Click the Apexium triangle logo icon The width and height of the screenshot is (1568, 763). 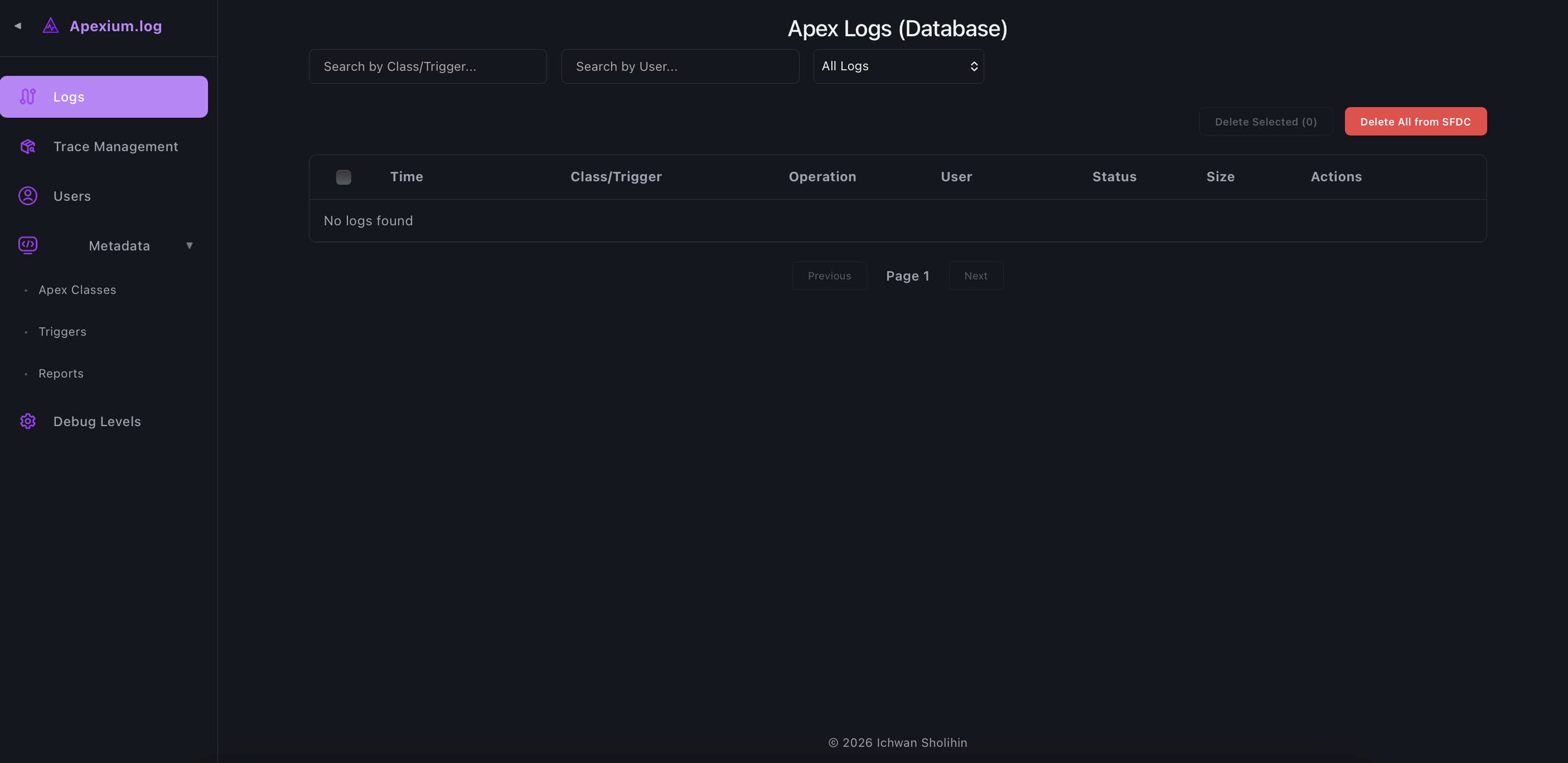tap(51, 26)
